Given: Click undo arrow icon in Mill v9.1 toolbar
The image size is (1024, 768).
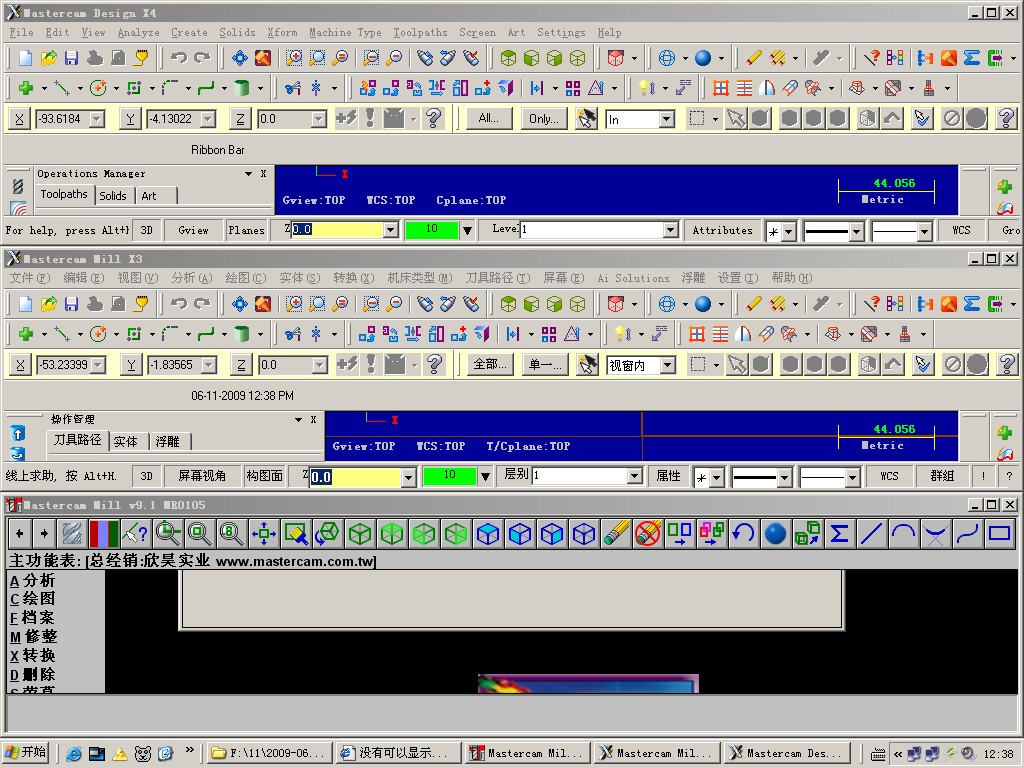Looking at the screenshot, I should point(743,534).
